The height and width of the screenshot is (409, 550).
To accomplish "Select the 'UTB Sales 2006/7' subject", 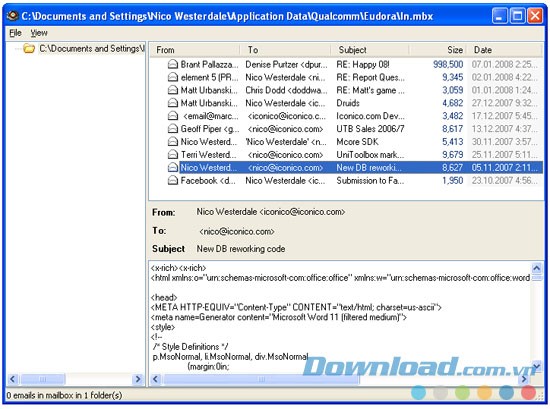I will point(370,129).
